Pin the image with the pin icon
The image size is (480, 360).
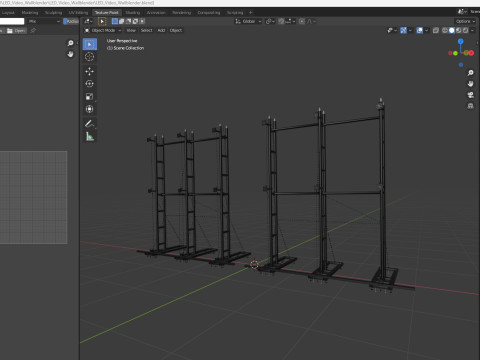click(33, 31)
